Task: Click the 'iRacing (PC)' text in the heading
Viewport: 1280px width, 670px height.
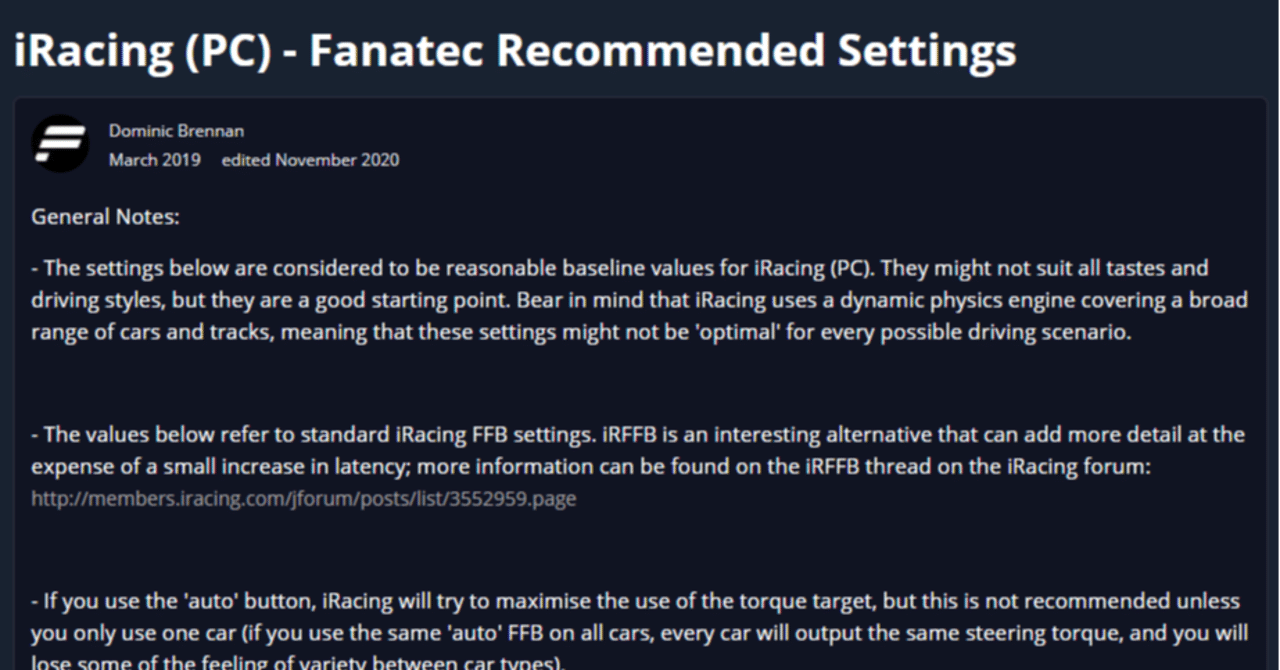Action: tap(143, 50)
